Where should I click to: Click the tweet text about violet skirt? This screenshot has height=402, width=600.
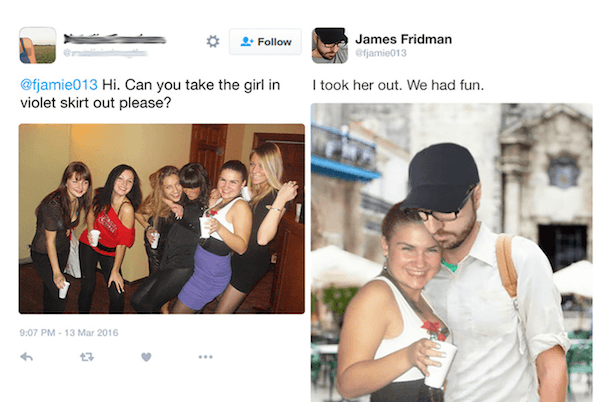(x=150, y=94)
